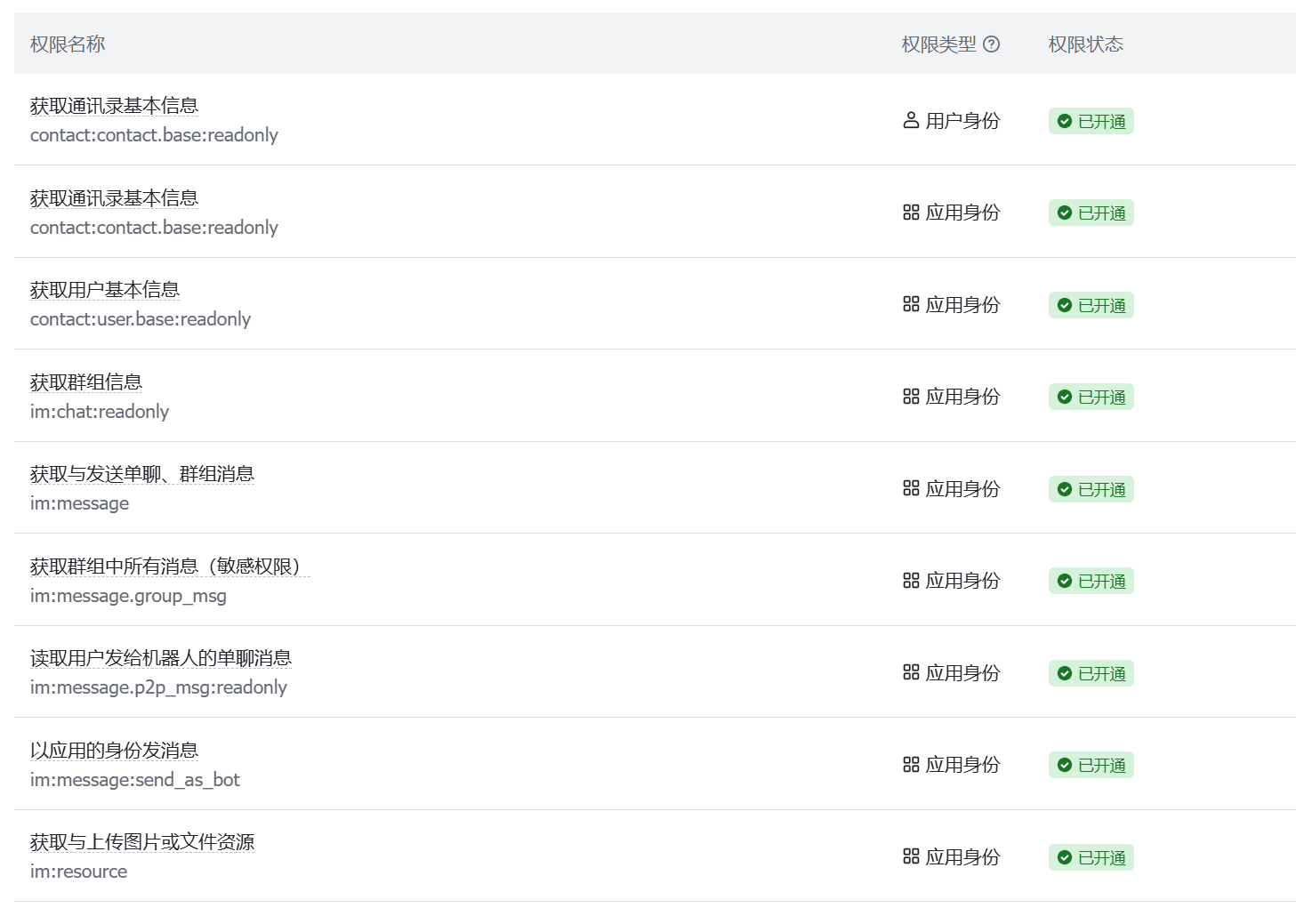The image size is (1296, 924).
Task: Select the im:message.group_msg scope text
Action: point(128,596)
